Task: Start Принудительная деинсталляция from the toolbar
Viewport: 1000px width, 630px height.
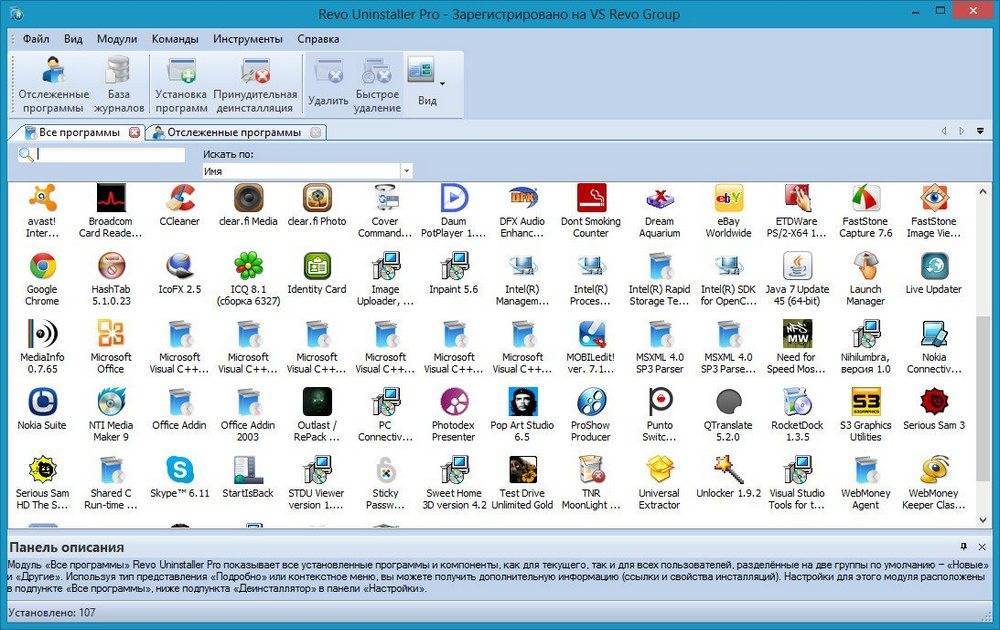Action: pyautogui.click(x=255, y=84)
